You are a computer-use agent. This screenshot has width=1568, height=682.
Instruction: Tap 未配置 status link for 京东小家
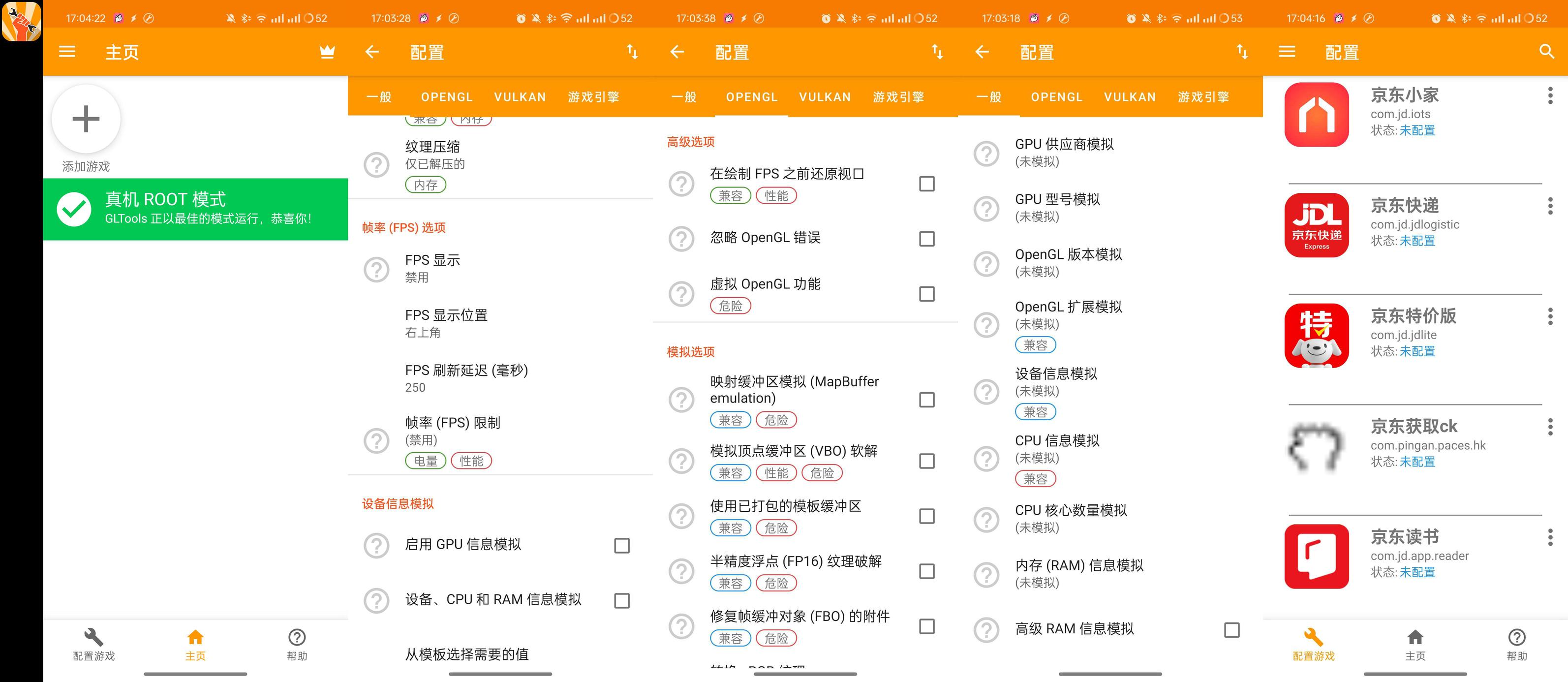tap(1417, 130)
